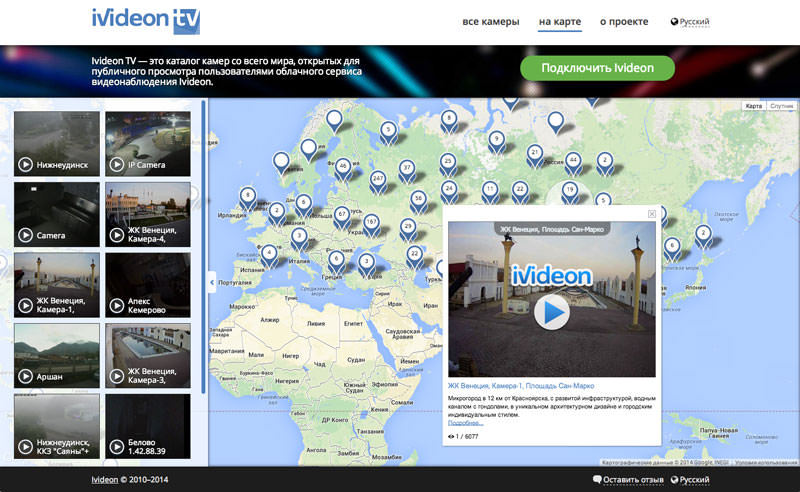
Task: Open the map cluster marker labeled 9
Action: tap(496, 141)
